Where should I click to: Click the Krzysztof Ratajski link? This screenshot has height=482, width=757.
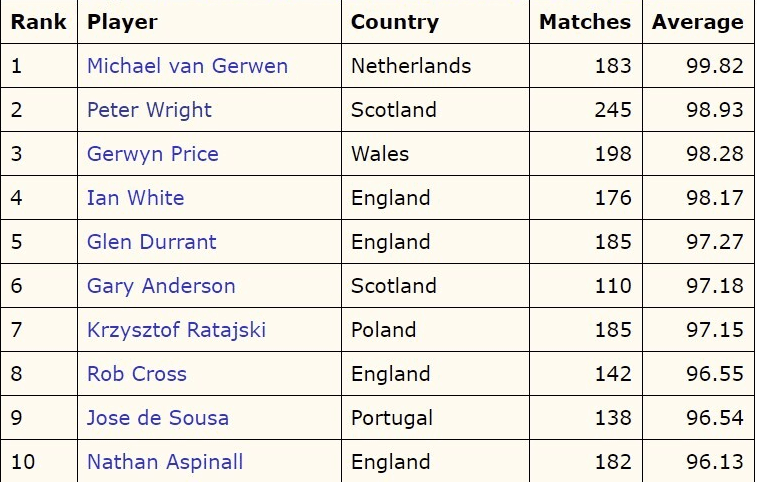(176, 330)
